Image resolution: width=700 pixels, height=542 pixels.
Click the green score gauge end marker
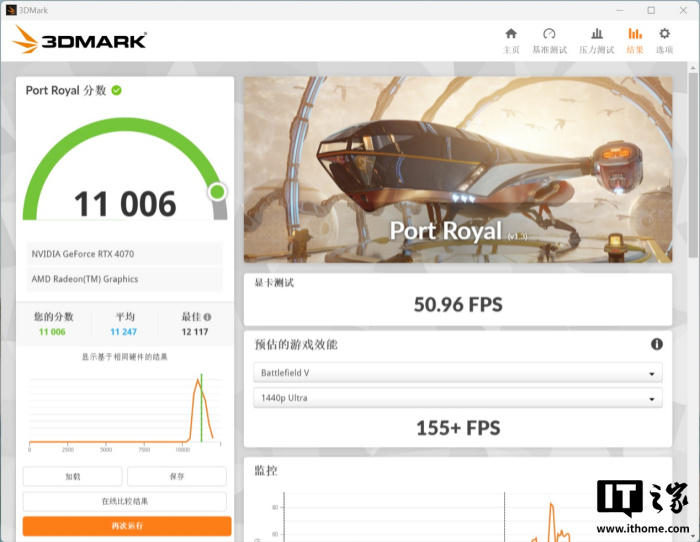217,191
